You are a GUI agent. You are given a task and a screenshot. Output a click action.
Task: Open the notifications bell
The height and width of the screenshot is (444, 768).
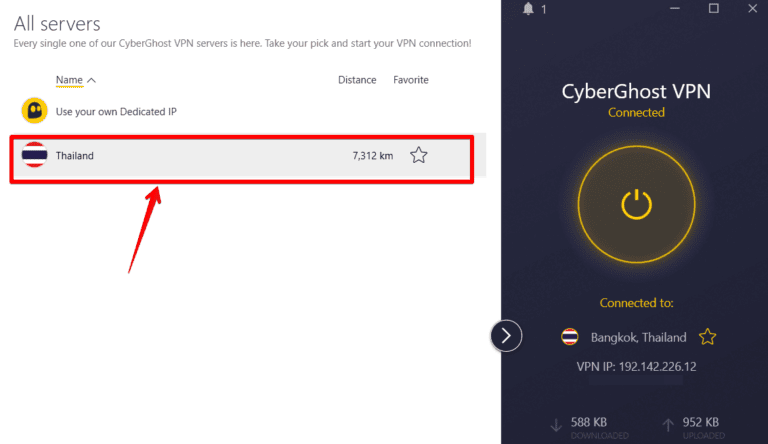[529, 9]
